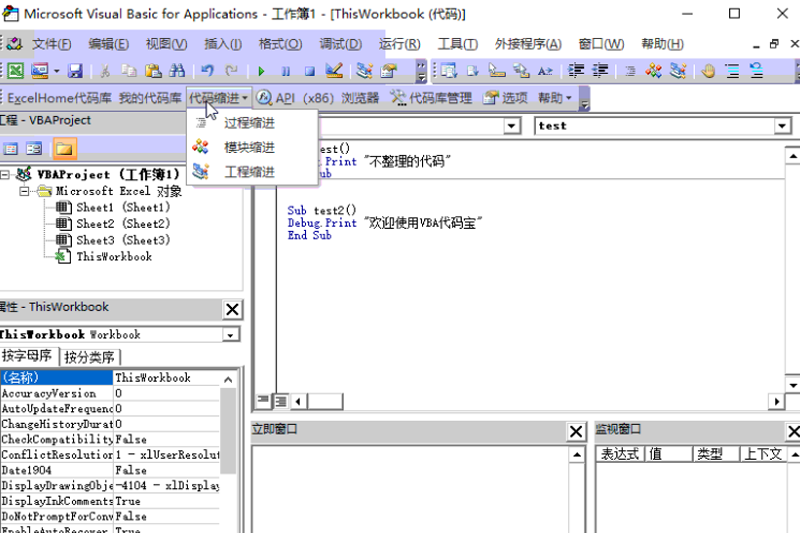Select ThisWorkbook in project tree
The height and width of the screenshot is (533, 800).
(x=114, y=257)
